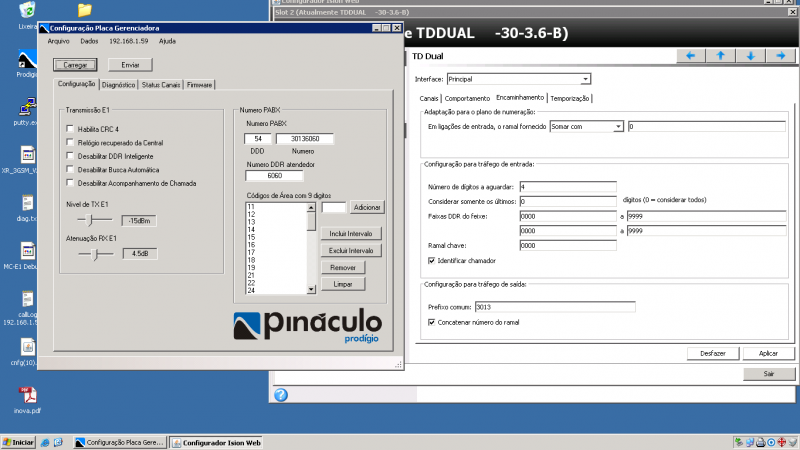Click the blue help question mark icon
The width and height of the screenshot is (800, 450).
(282, 395)
